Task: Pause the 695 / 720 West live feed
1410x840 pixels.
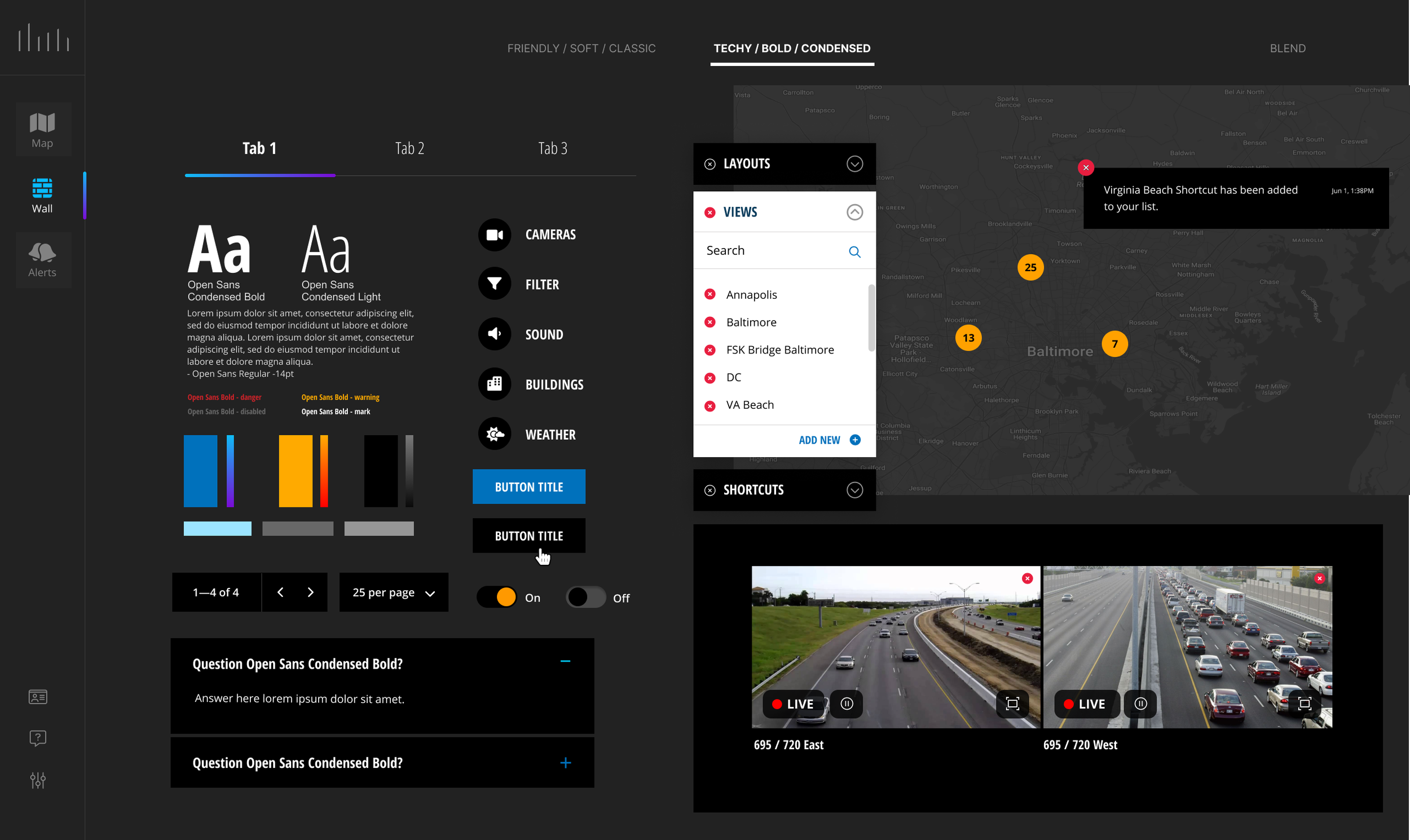Action: click(x=1140, y=704)
